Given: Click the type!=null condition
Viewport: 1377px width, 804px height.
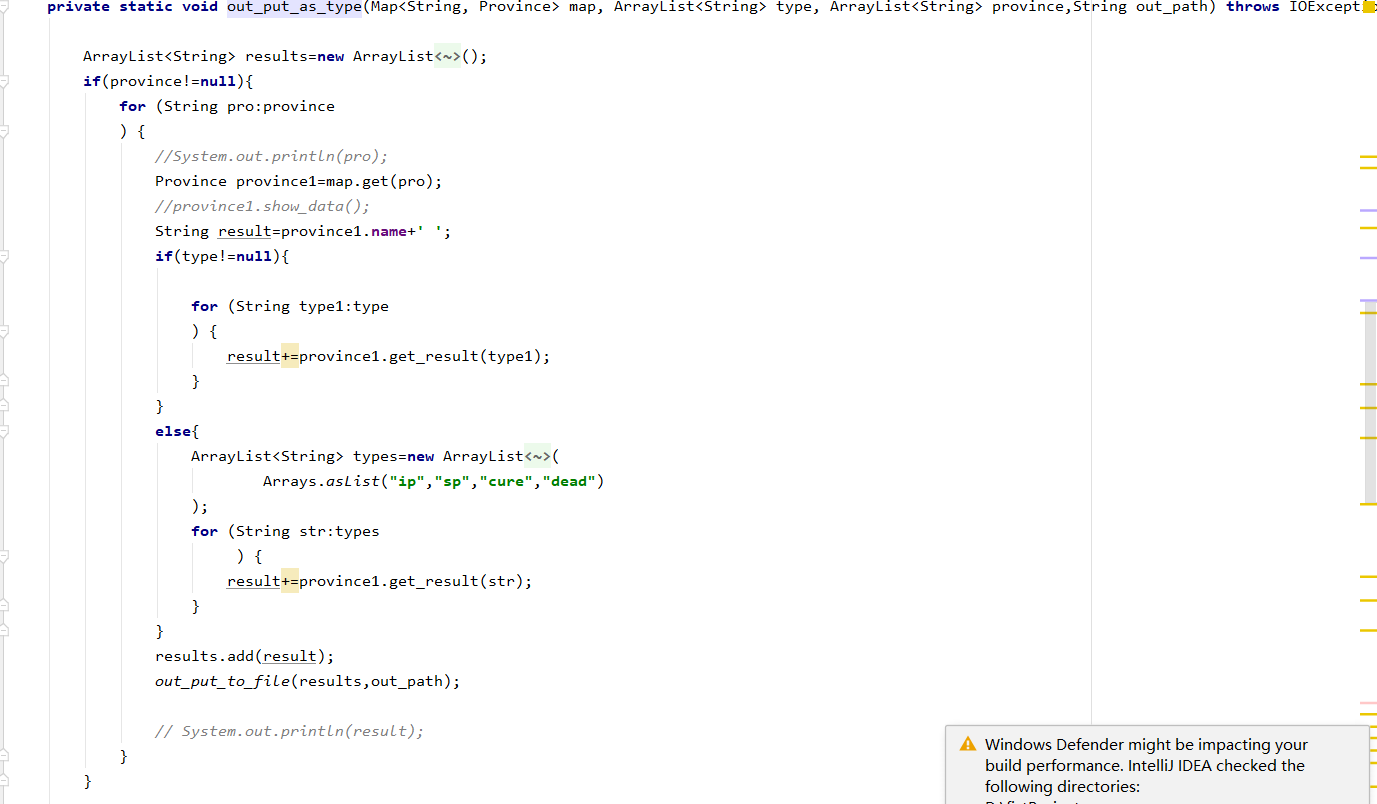Looking at the screenshot, I should click(227, 256).
